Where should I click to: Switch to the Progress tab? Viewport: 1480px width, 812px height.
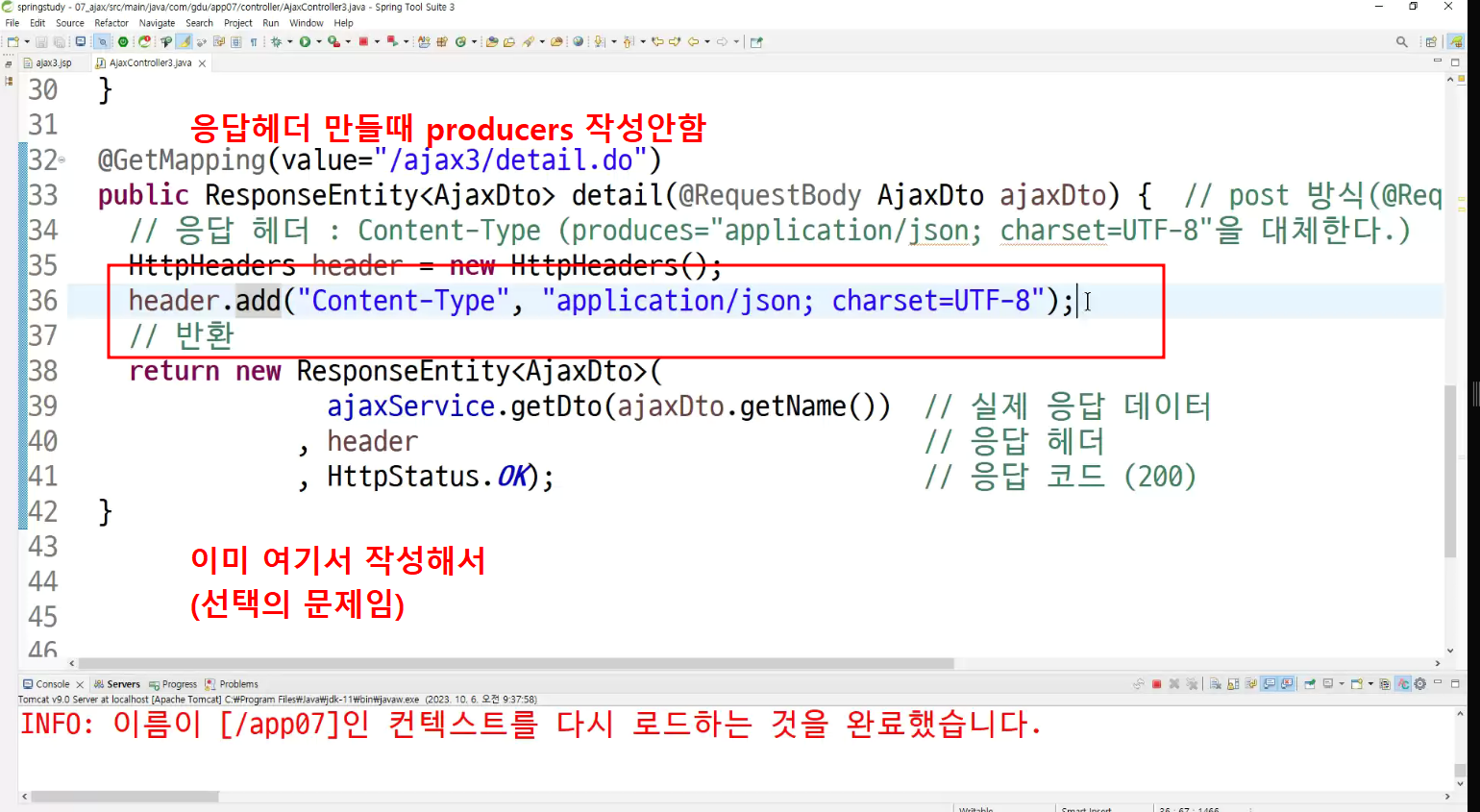pyautogui.click(x=173, y=684)
